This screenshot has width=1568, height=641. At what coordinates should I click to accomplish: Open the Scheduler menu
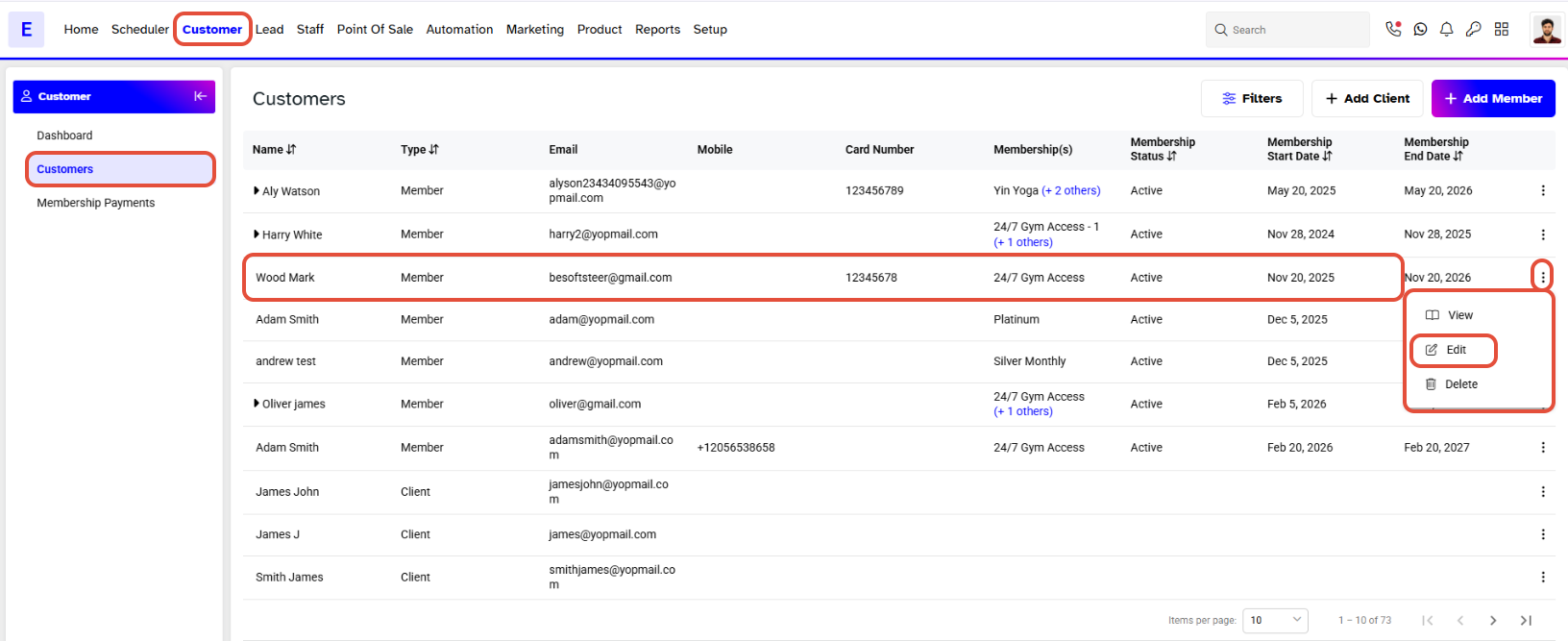tap(140, 30)
